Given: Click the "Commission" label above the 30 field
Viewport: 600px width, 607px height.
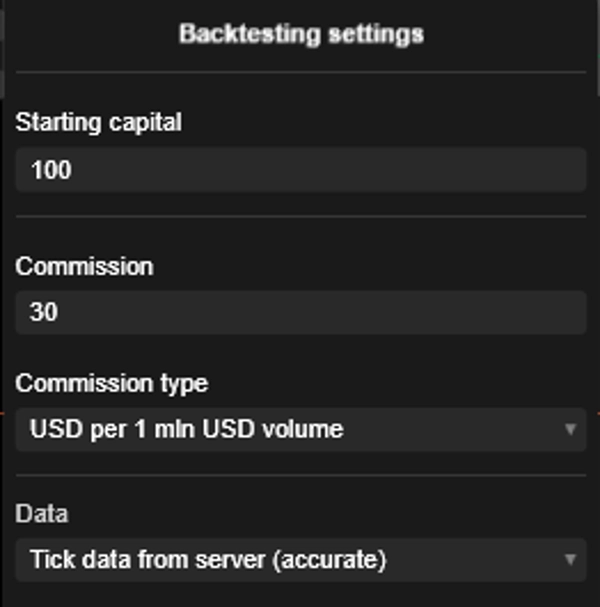Looking at the screenshot, I should click(x=84, y=266).
